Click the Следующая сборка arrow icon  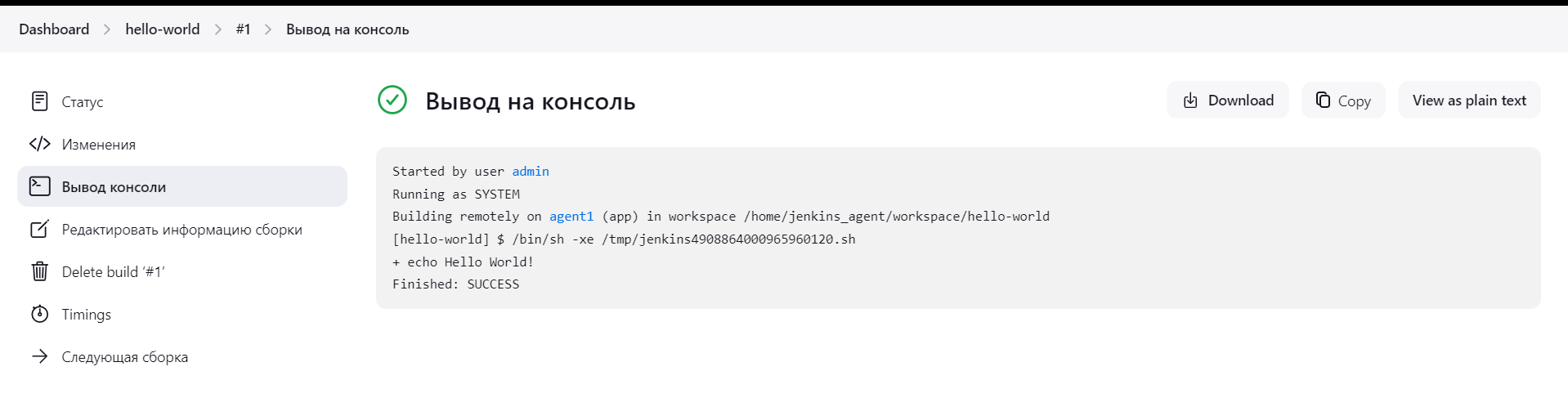[39, 356]
